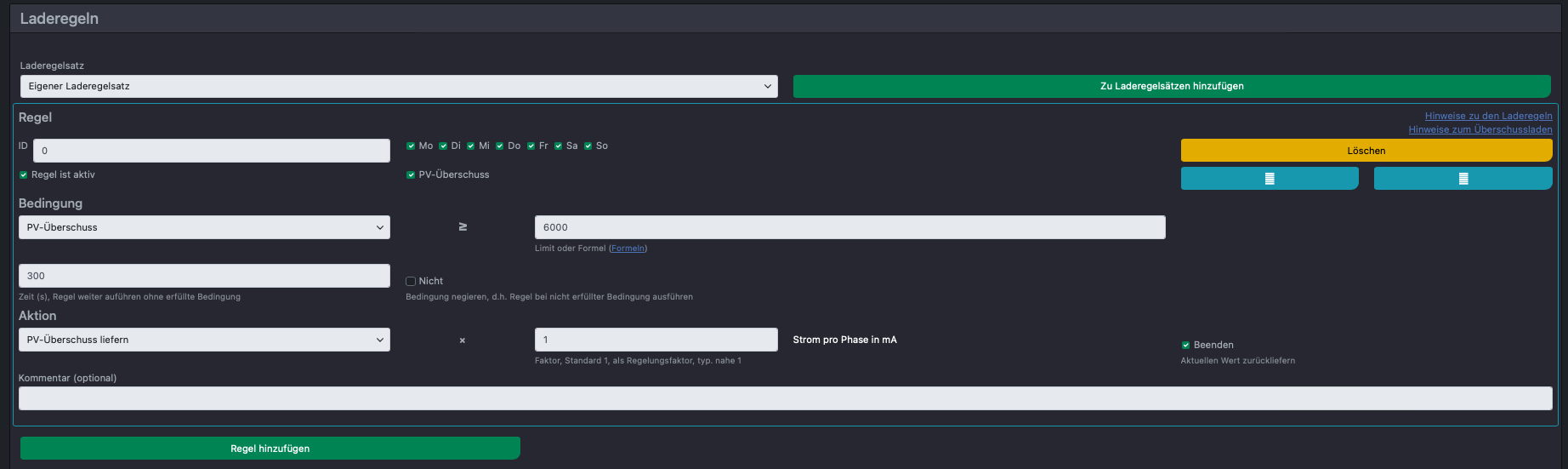Disable the 'Regel ist aktiv' checkbox
This screenshot has height=469, width=1568.
pyautogui.click(x=24, y=175)
